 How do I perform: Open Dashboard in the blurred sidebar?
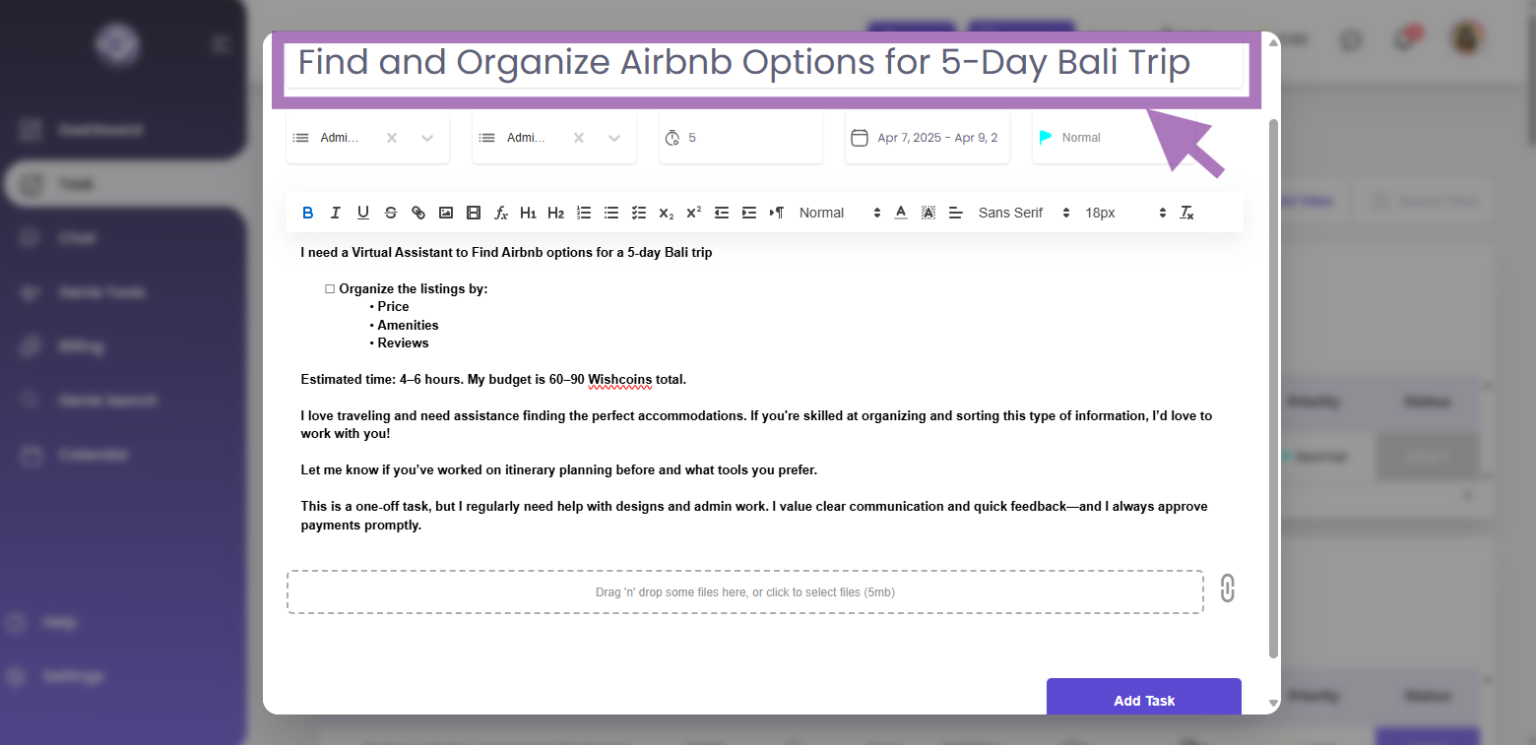[x=99, y=130]
